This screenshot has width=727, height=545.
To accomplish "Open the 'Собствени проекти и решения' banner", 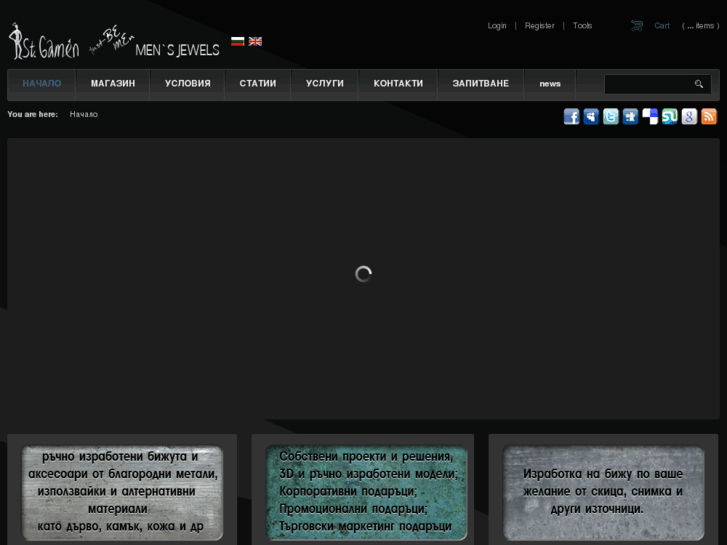I will coord(366,493).
